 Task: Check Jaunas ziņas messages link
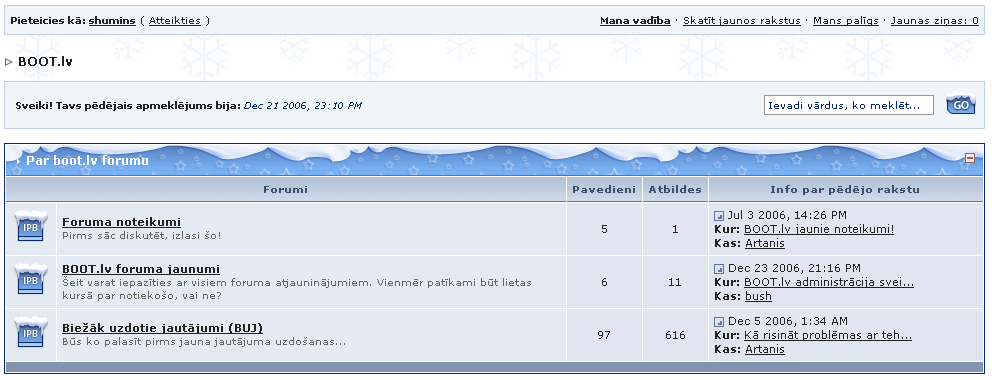[x=935, y=21]
